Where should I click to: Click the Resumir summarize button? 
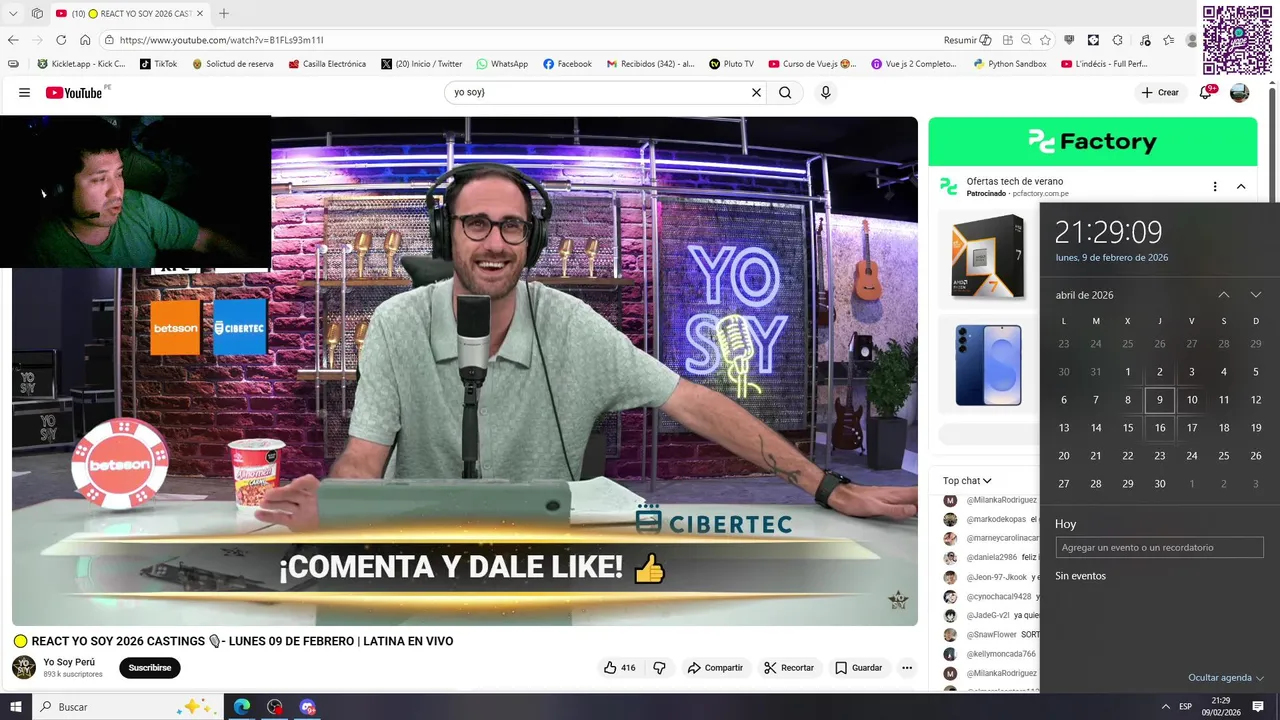pyautogui.click(x=967, y=40)
